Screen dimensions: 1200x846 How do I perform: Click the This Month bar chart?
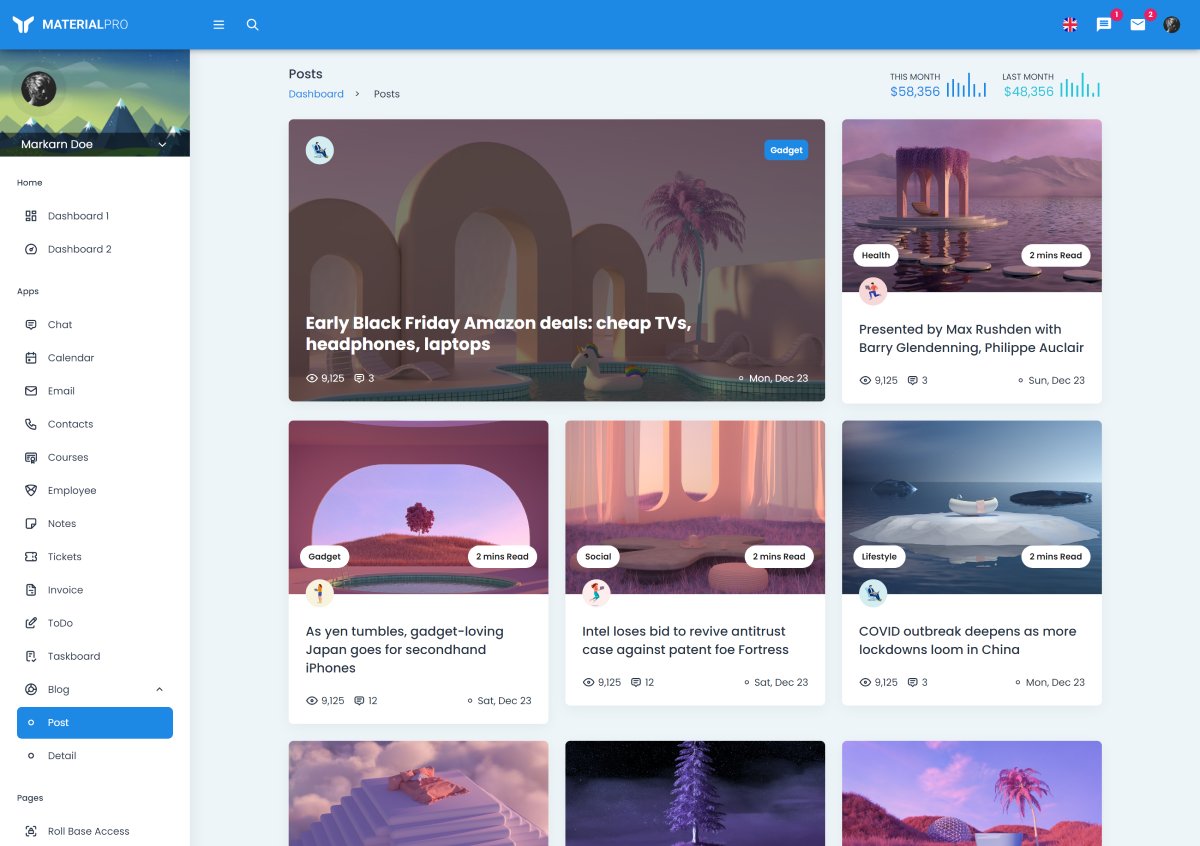(x=966, y=87)
